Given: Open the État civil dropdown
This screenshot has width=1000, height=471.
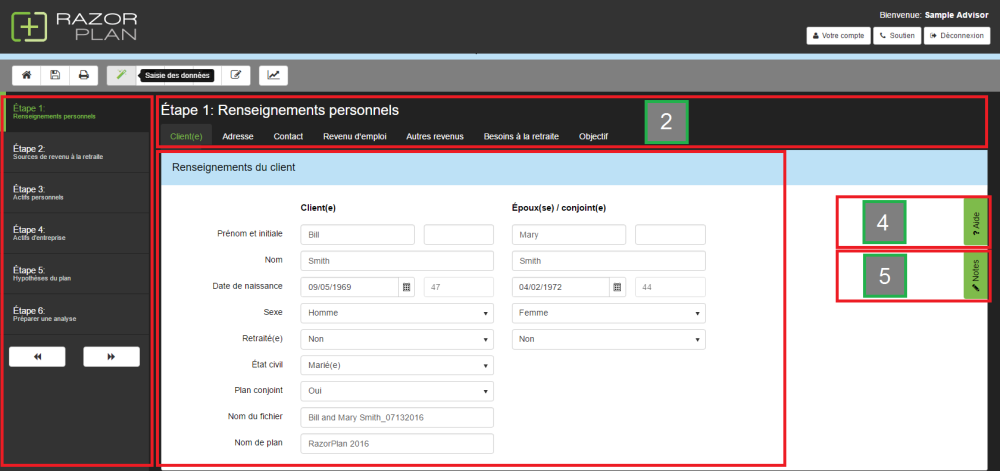Looking at the screenshot, I should [x=397, y=365].
